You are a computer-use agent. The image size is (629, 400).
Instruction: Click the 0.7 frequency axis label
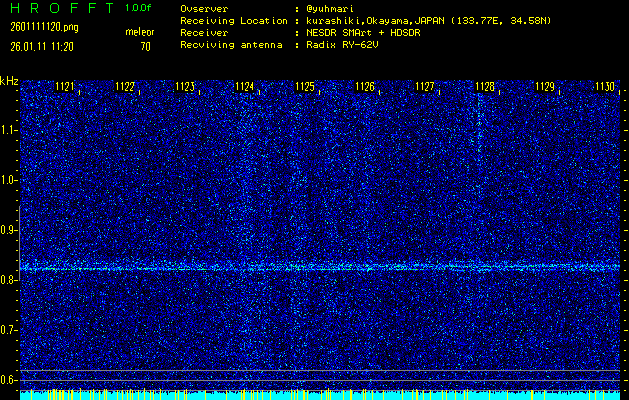[9, 330]
